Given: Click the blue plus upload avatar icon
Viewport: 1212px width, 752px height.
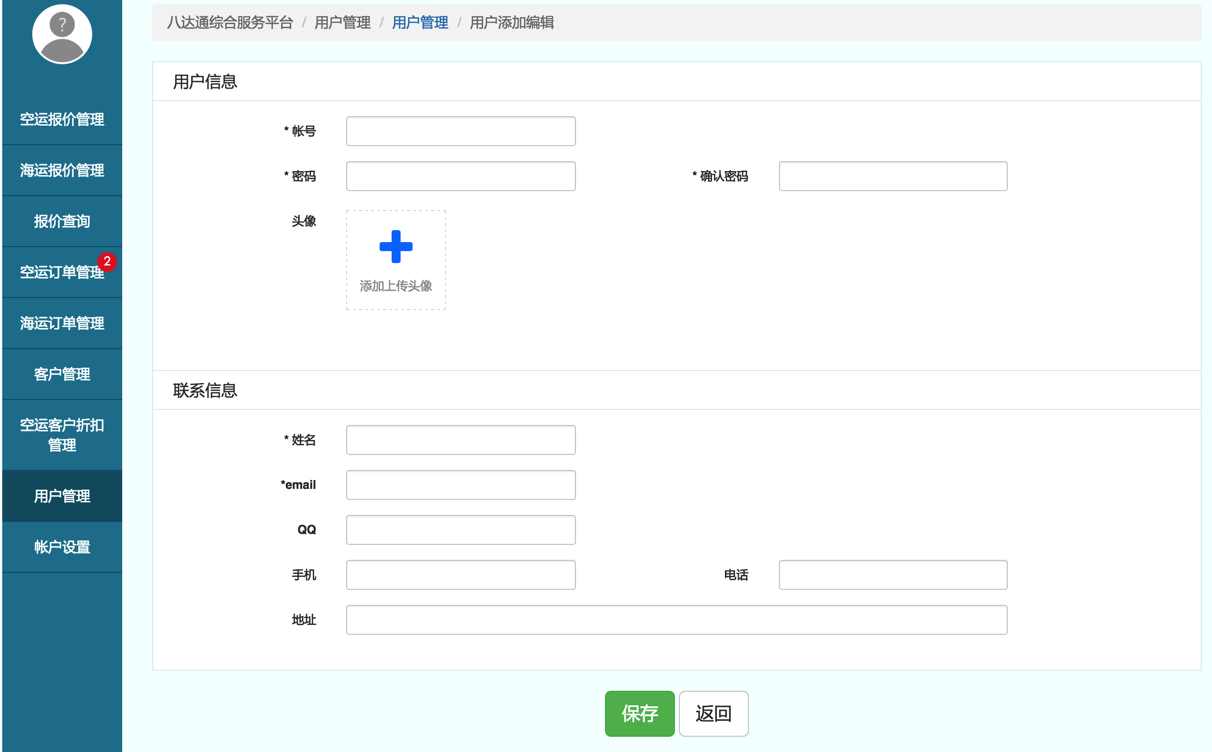Looking at the screenshot, I should pos(396,247).
